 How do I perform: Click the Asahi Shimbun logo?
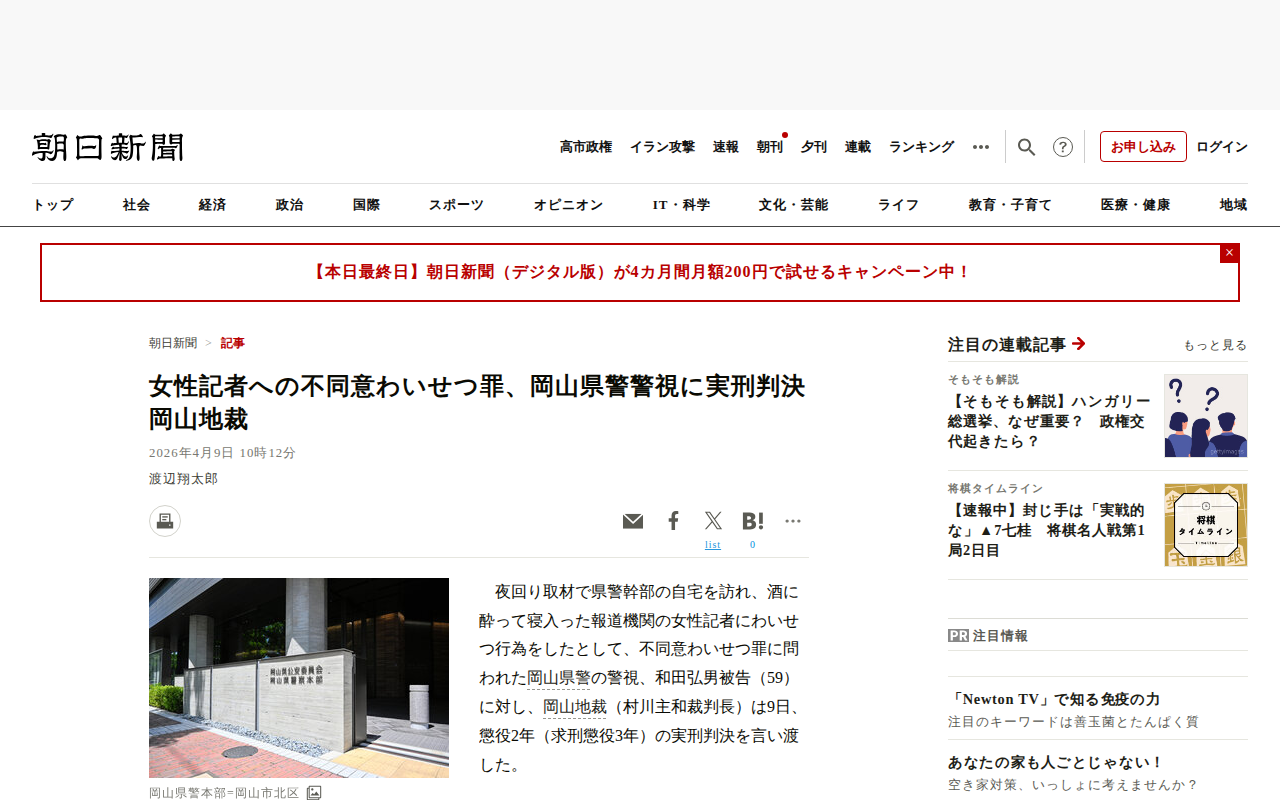coord(108,147)
